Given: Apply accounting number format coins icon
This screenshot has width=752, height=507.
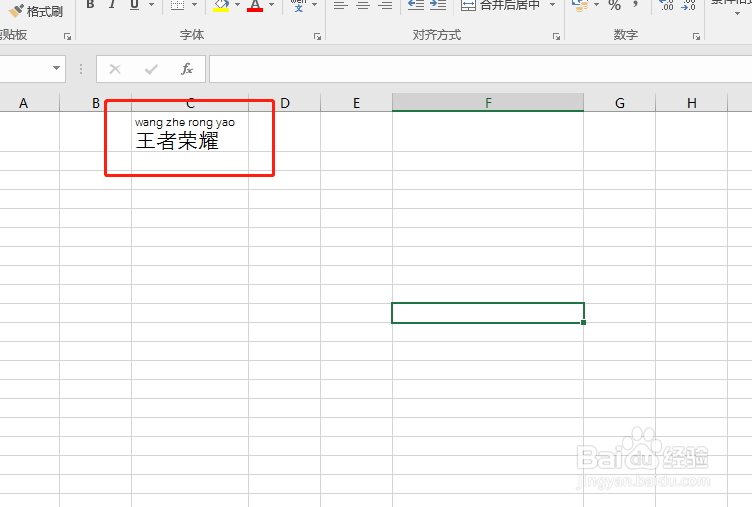Looking at the screenshot, I should [580, 5].
